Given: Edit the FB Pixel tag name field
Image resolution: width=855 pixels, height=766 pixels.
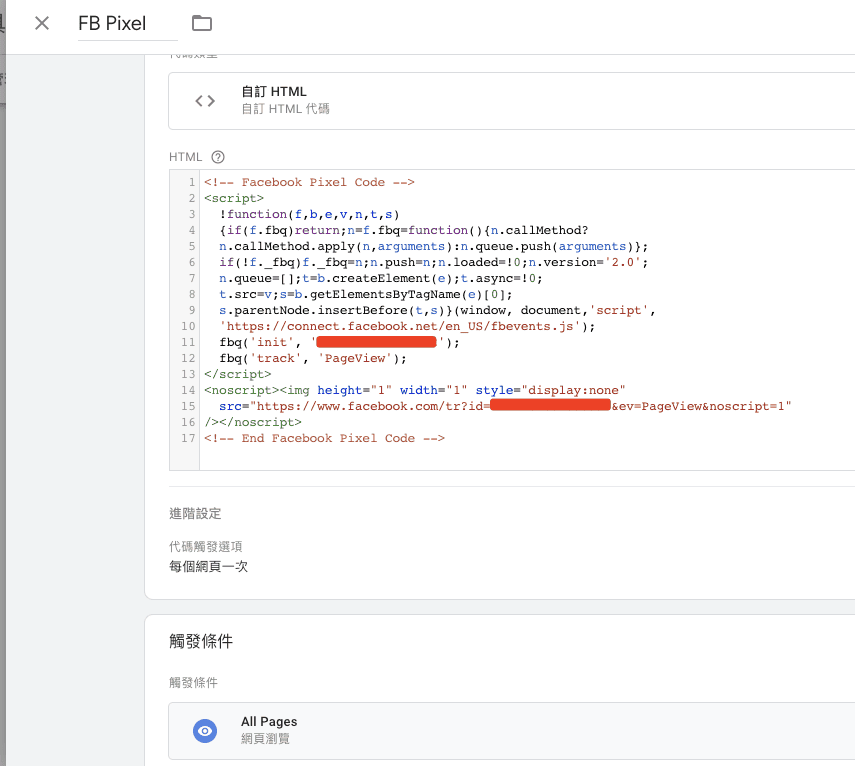Looking at the screenshot, I should click(127, 23).
